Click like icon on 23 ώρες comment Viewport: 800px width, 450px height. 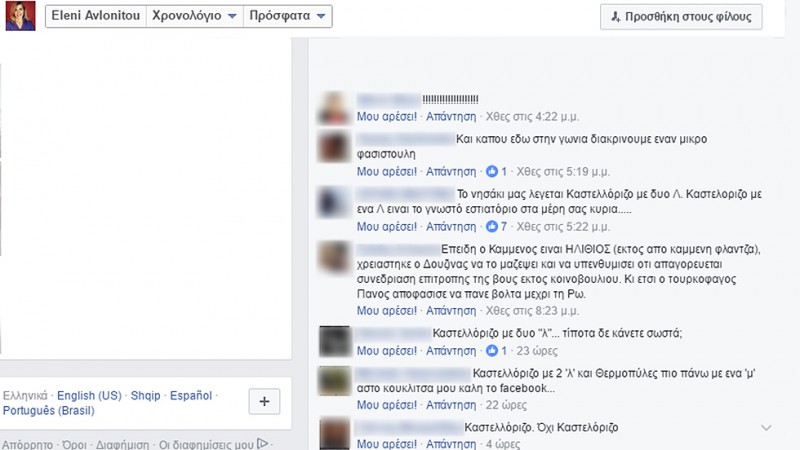pos(492,351)
